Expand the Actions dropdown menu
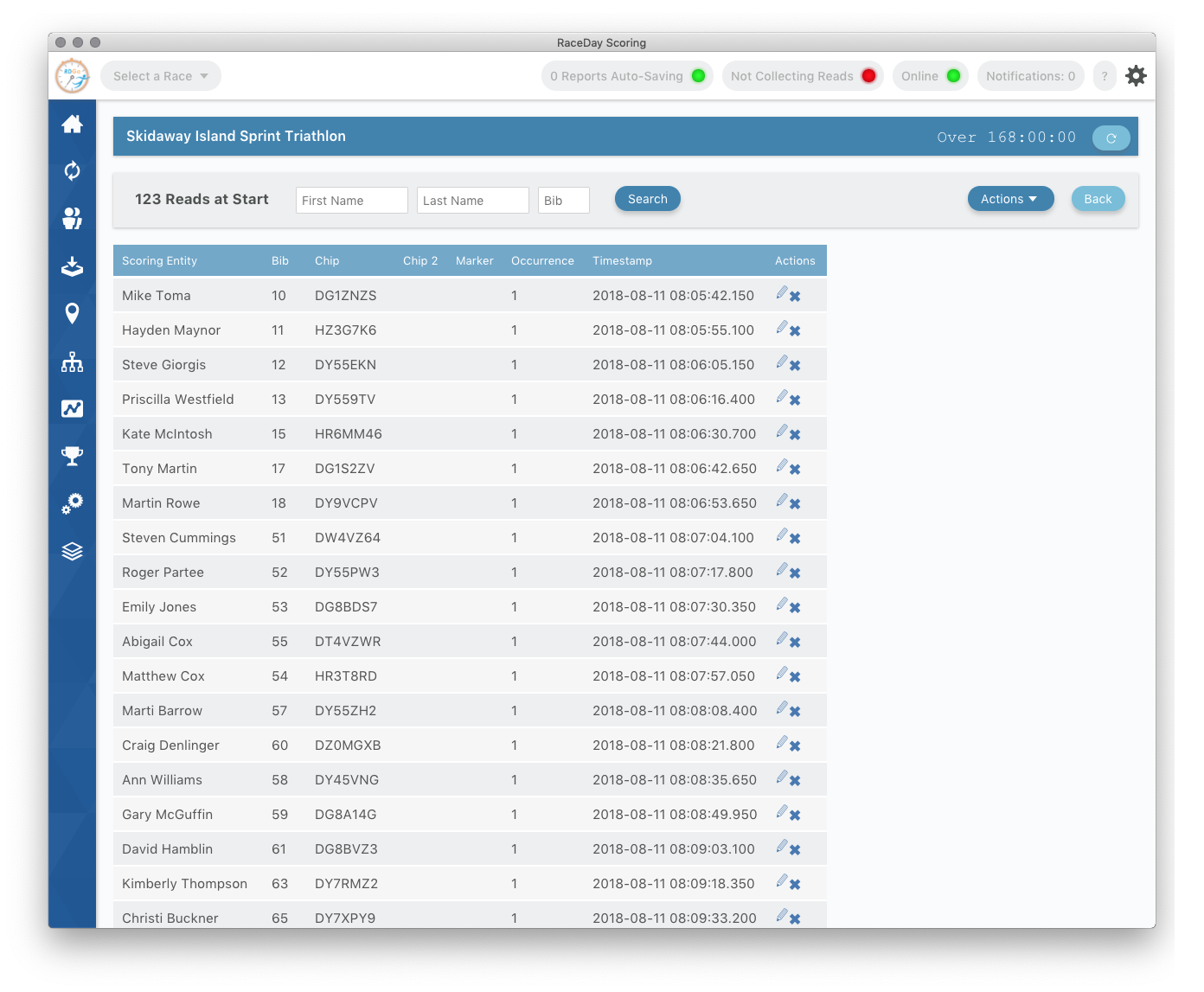This screenshot has width=1204, height=992. 1010,199
